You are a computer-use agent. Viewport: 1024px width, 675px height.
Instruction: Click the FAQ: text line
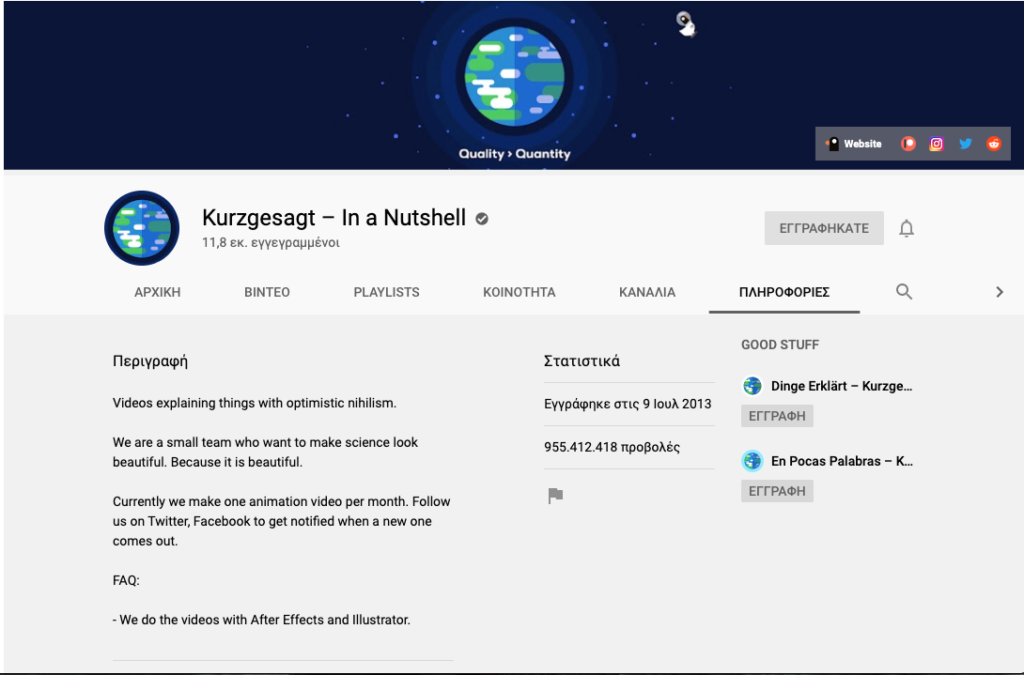tap(126, 580)
